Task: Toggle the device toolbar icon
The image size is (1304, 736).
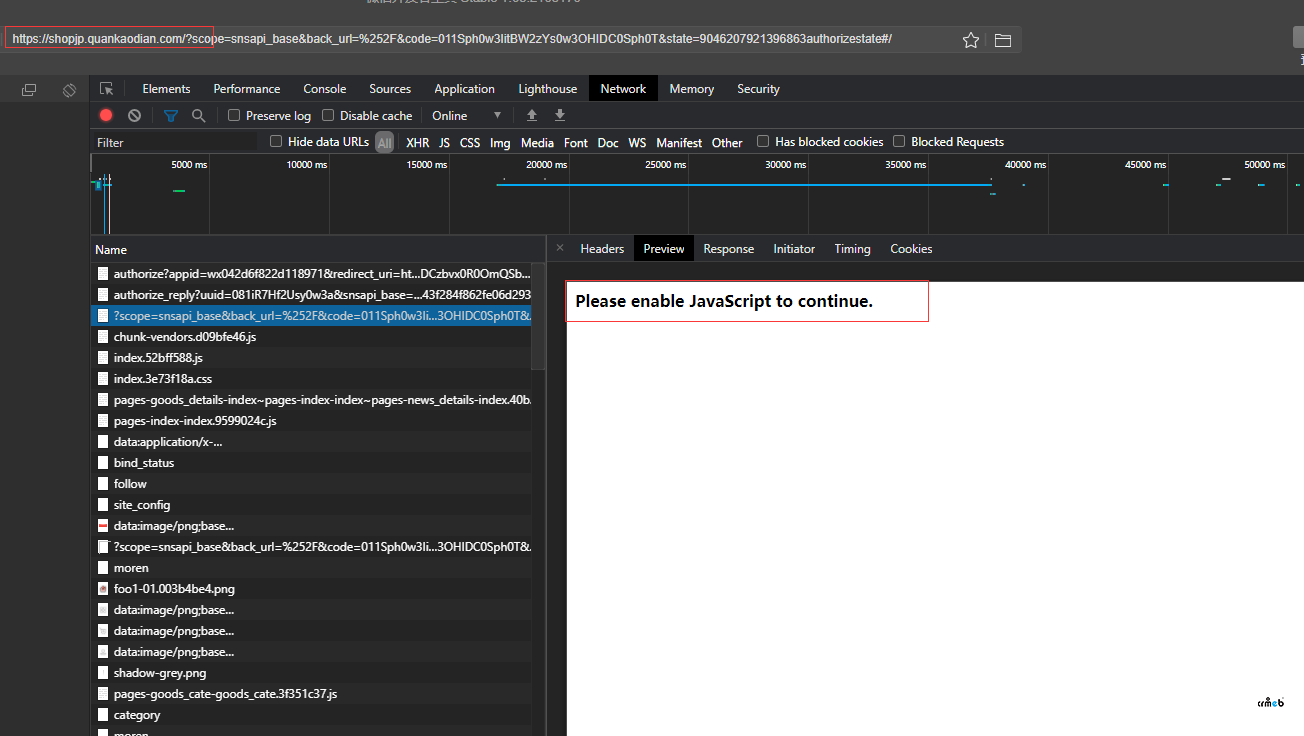Action: tap(69, 90)
